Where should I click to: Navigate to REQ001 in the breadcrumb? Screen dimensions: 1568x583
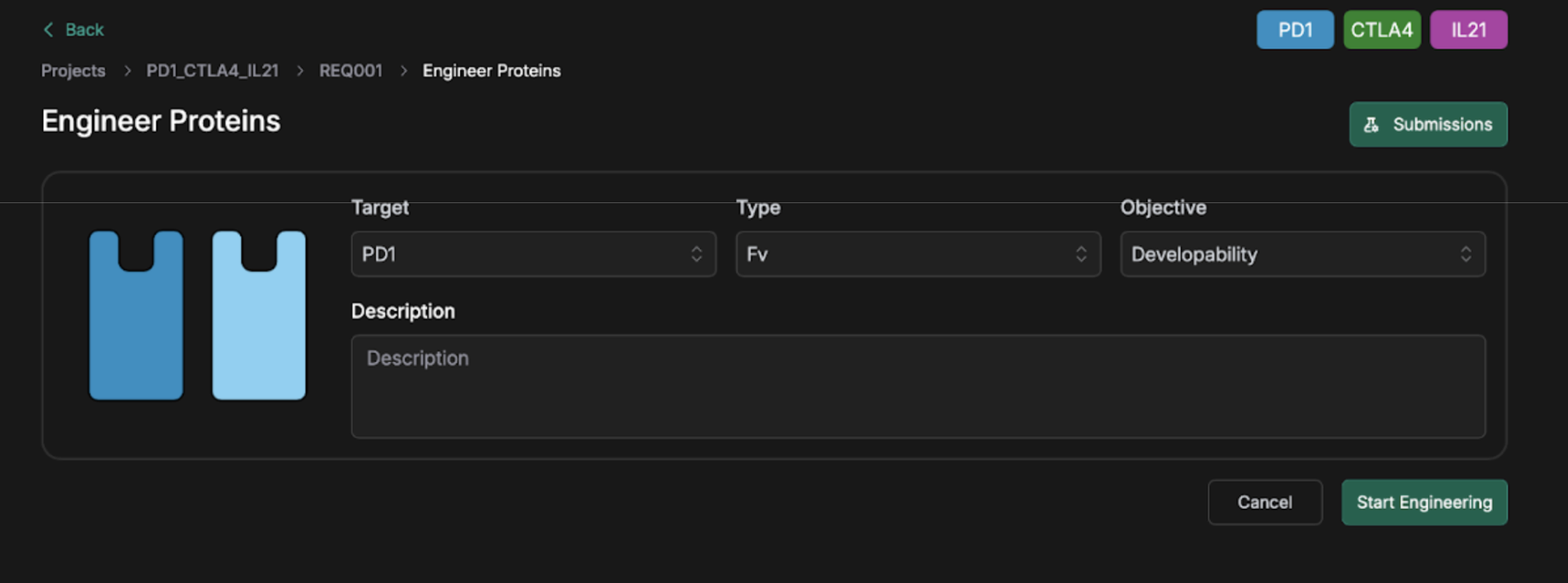tap(351, 71)
